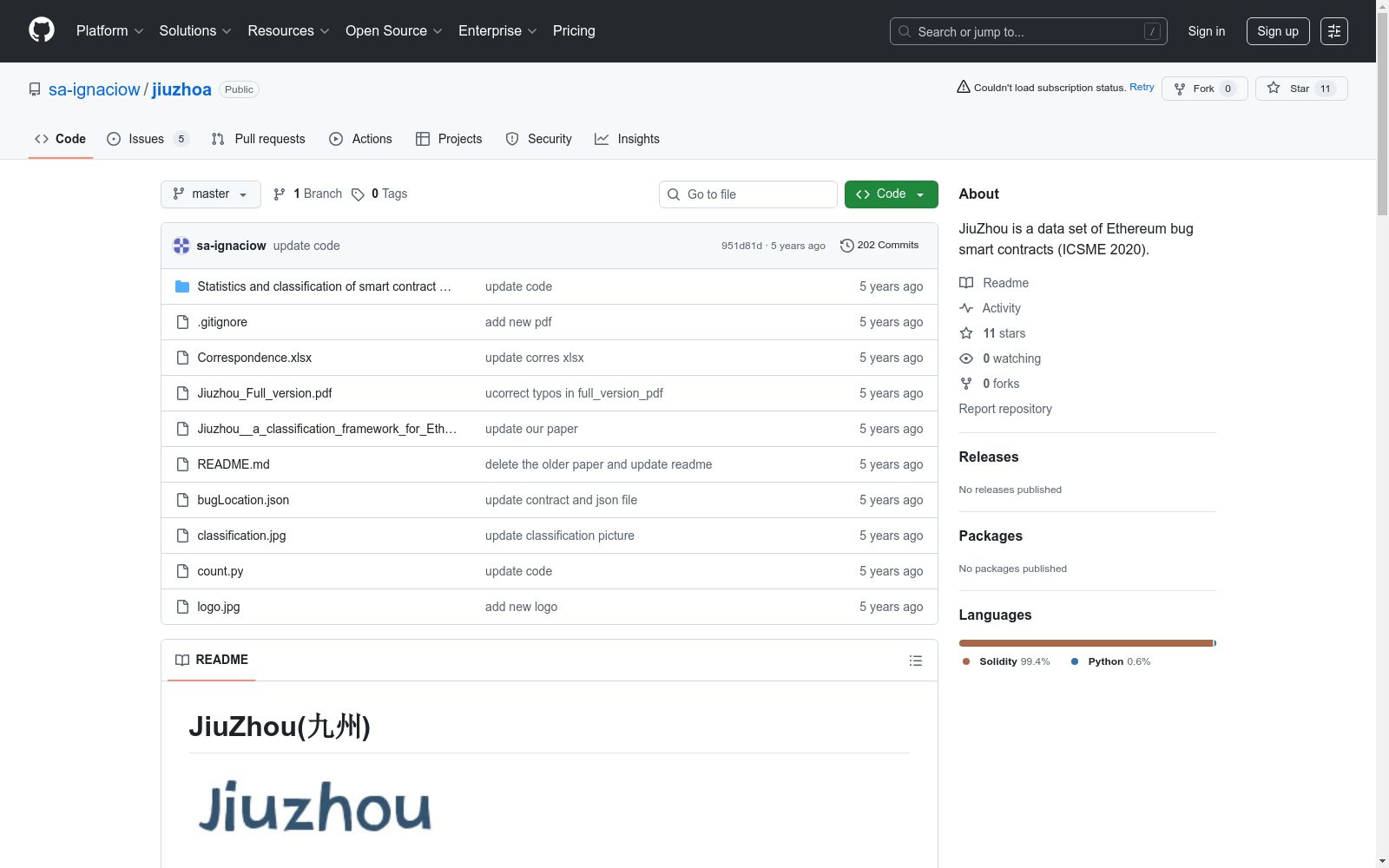The image size is (1389, 868).
Task: Expand the Resources dropdown
Action: coord(289,31)
